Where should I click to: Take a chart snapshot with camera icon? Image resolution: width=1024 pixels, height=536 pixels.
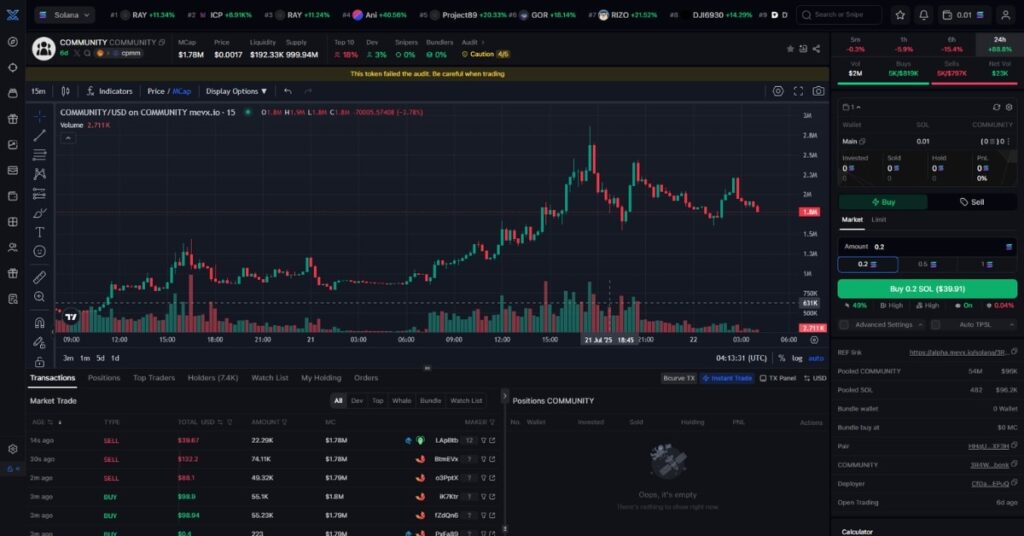(818, 91)
